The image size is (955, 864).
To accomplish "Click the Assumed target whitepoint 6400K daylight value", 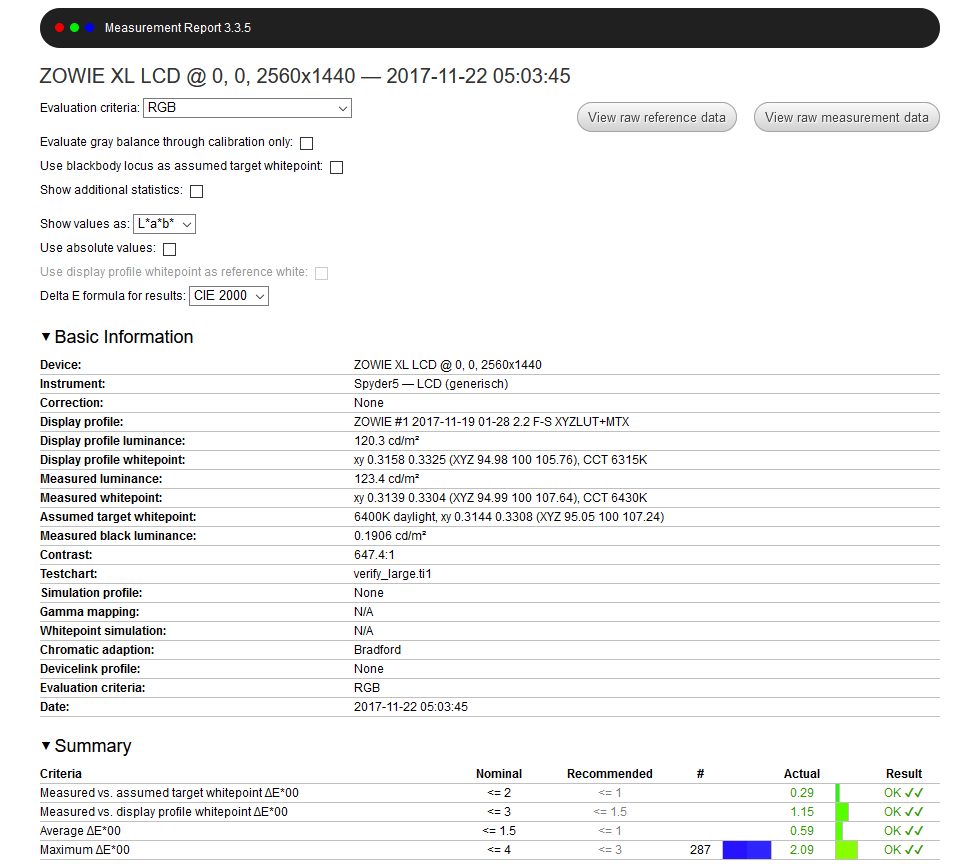I will 509,517.
